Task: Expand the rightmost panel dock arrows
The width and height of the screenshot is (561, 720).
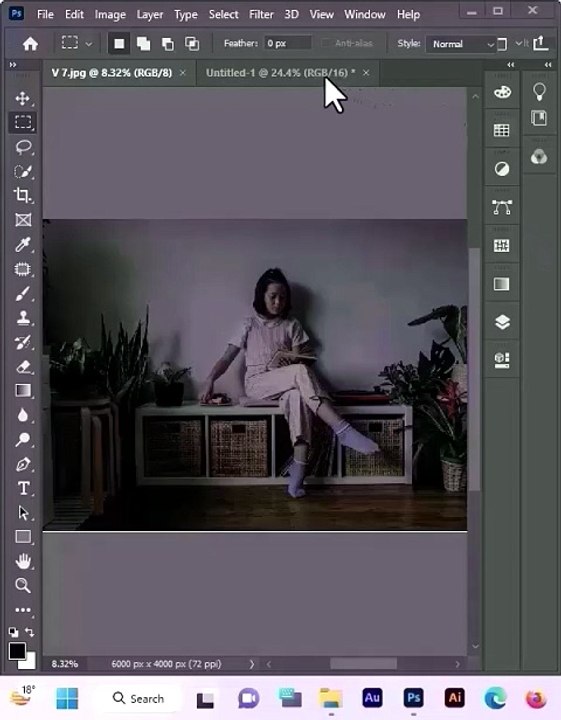Action: 548,65
